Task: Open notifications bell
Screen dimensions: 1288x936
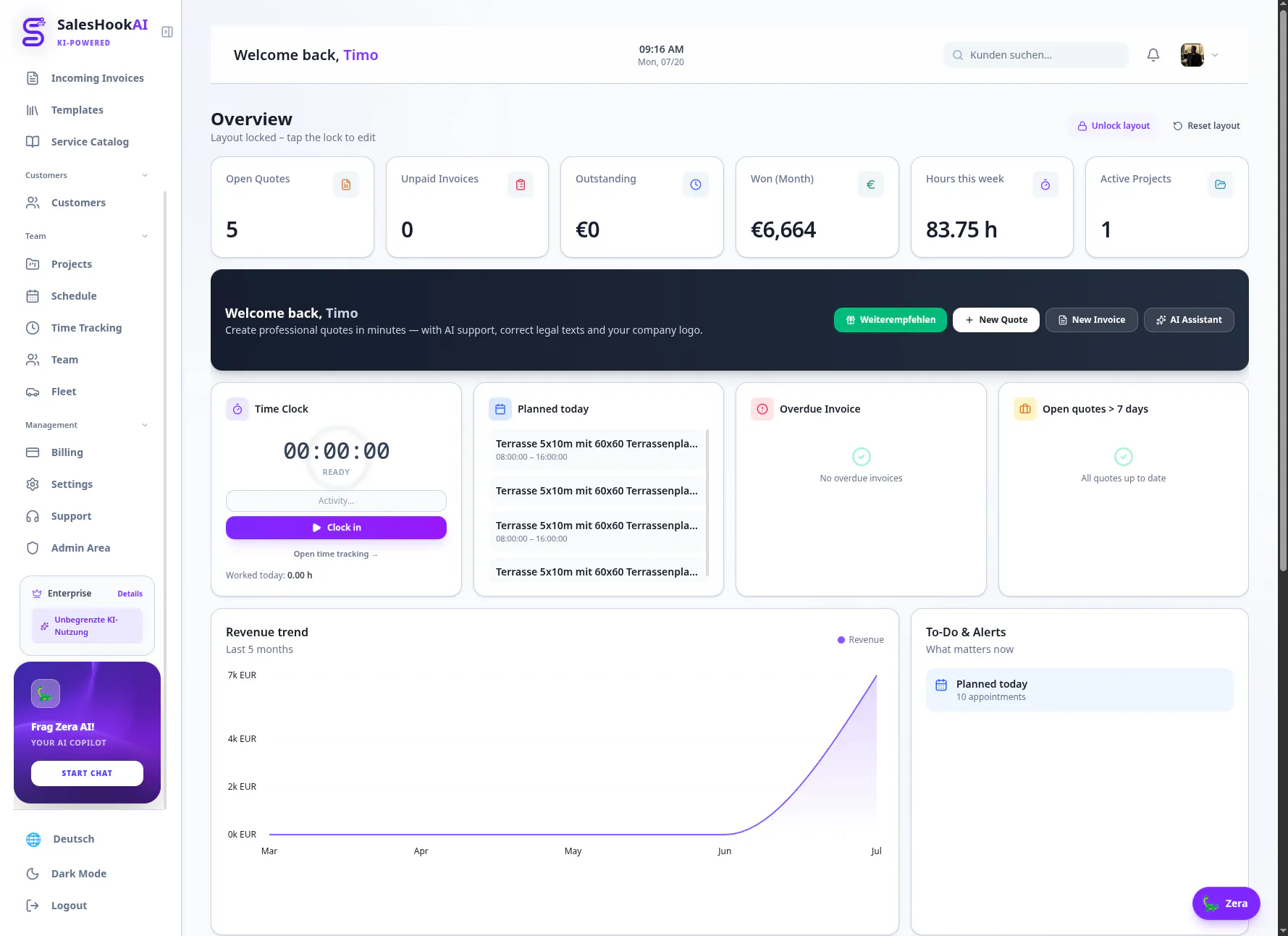Action: [x=1153, y=55]
